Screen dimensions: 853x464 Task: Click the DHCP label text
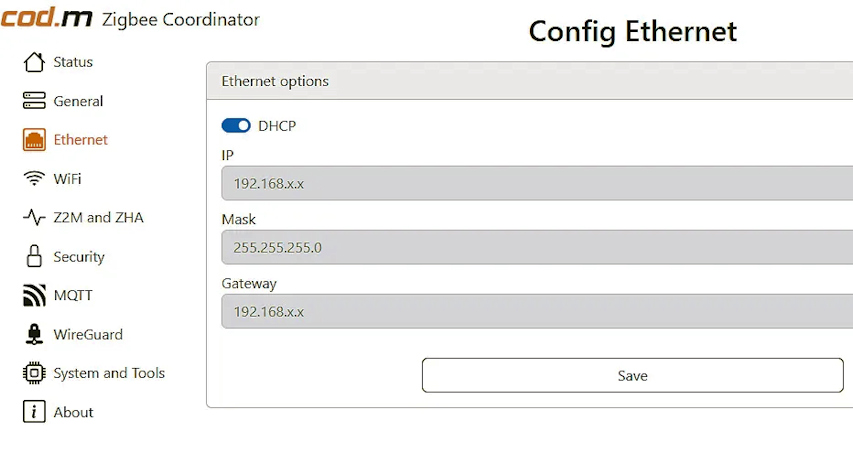point(277,126)
